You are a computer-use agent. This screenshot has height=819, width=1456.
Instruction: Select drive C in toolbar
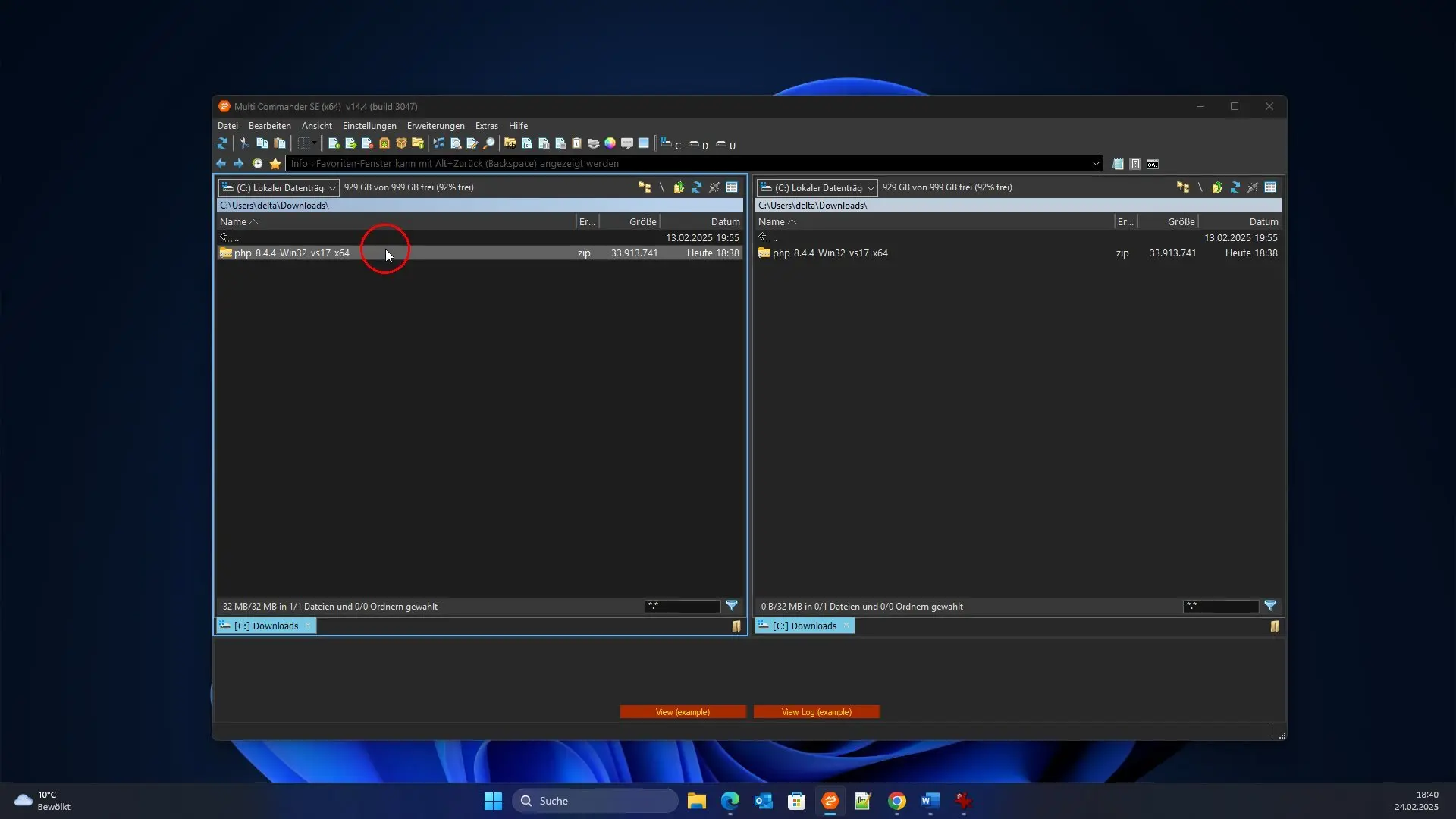pos(670,144)
